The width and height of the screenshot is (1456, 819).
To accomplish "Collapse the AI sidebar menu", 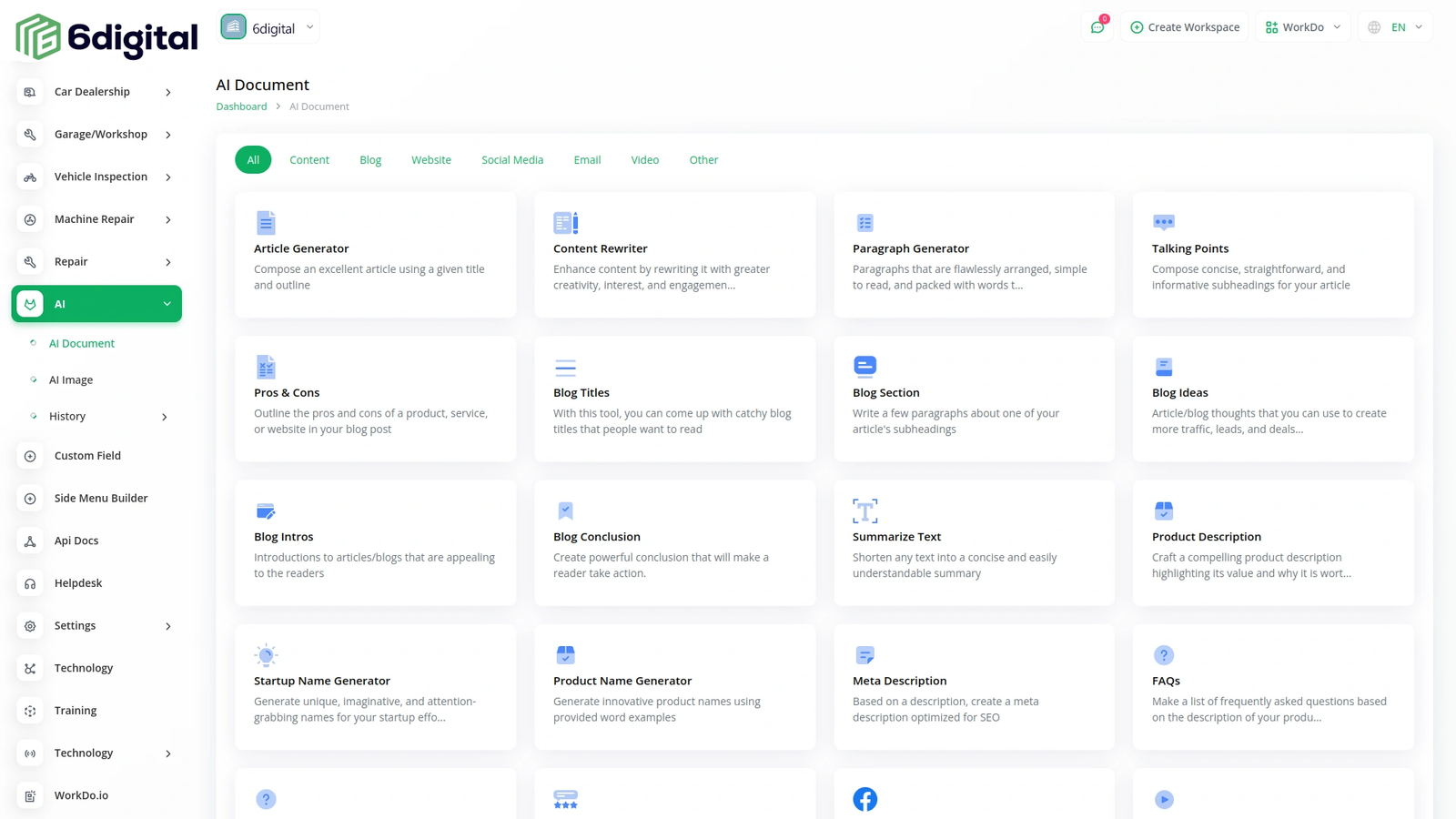I will click(96, 304).
